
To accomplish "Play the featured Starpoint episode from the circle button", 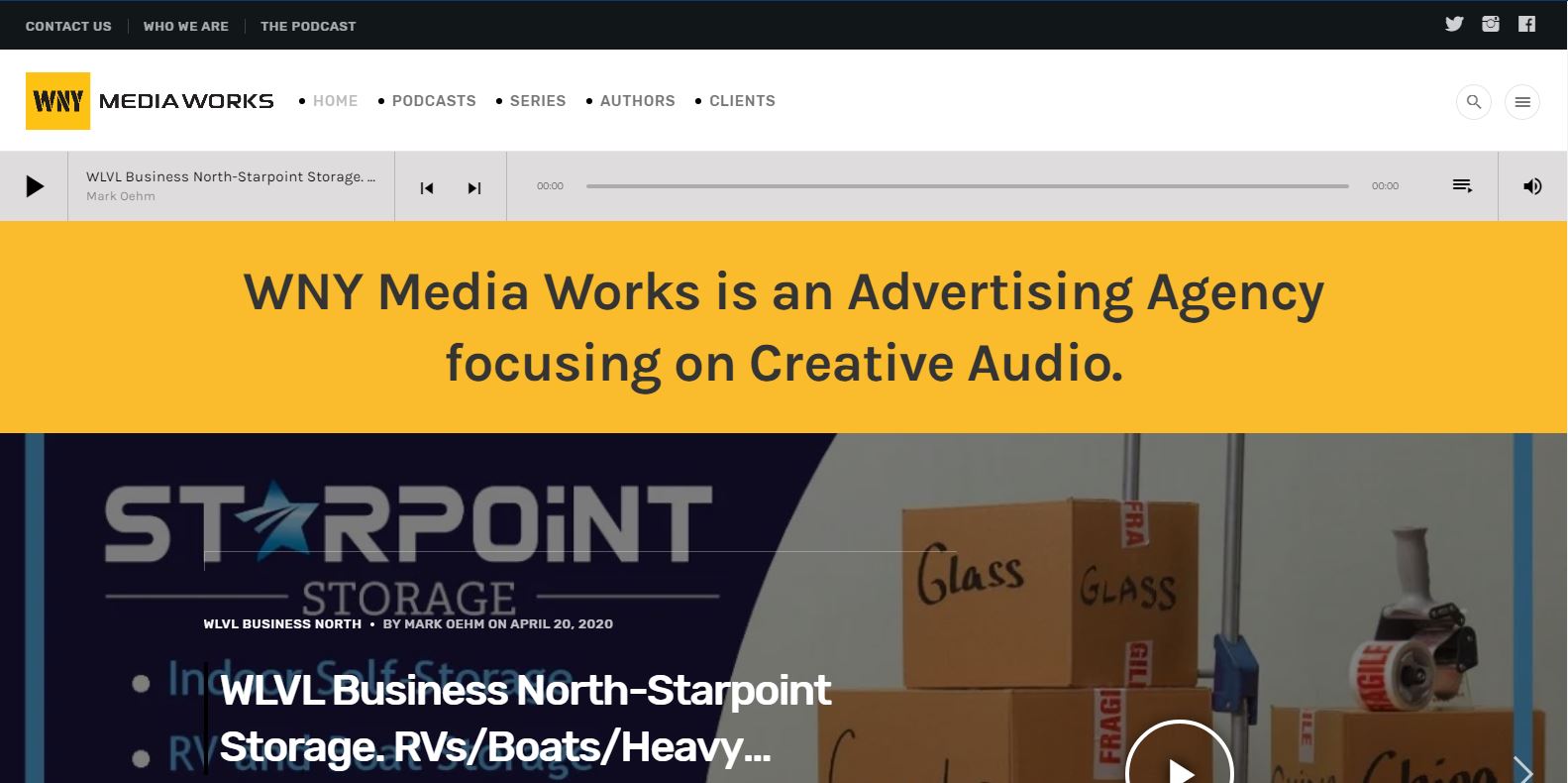I will coord(1179,752).
